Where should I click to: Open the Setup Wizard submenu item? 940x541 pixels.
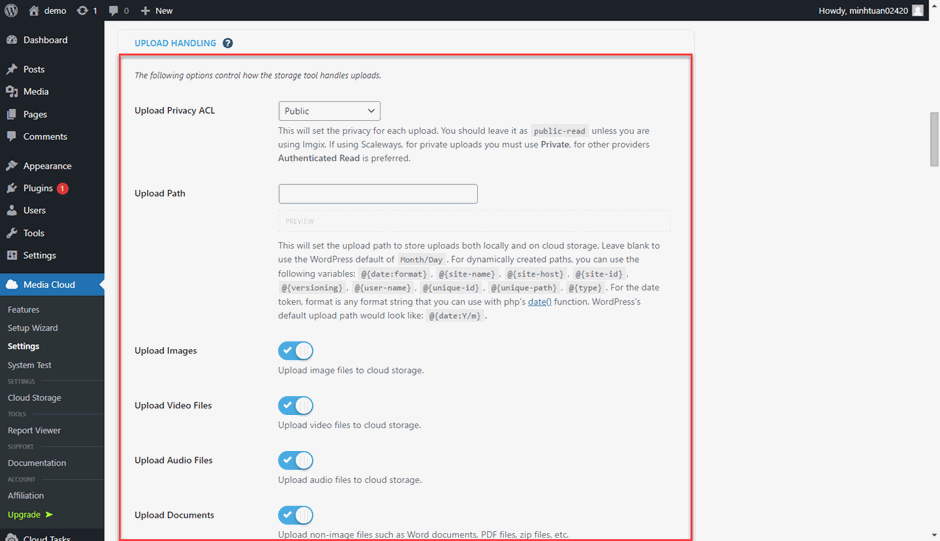tap(32, 328)
